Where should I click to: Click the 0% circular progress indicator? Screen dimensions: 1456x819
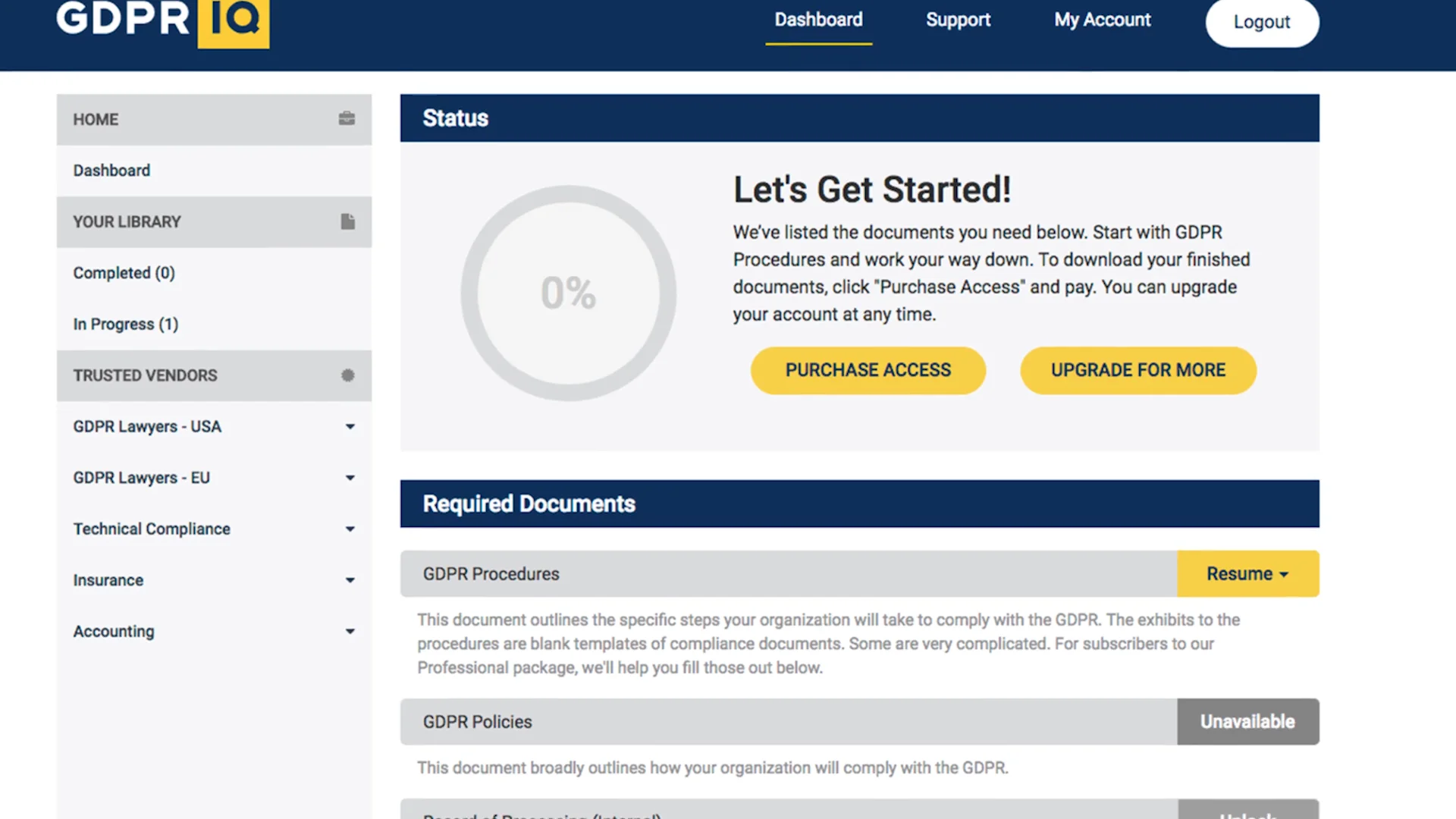click(568, 293)
